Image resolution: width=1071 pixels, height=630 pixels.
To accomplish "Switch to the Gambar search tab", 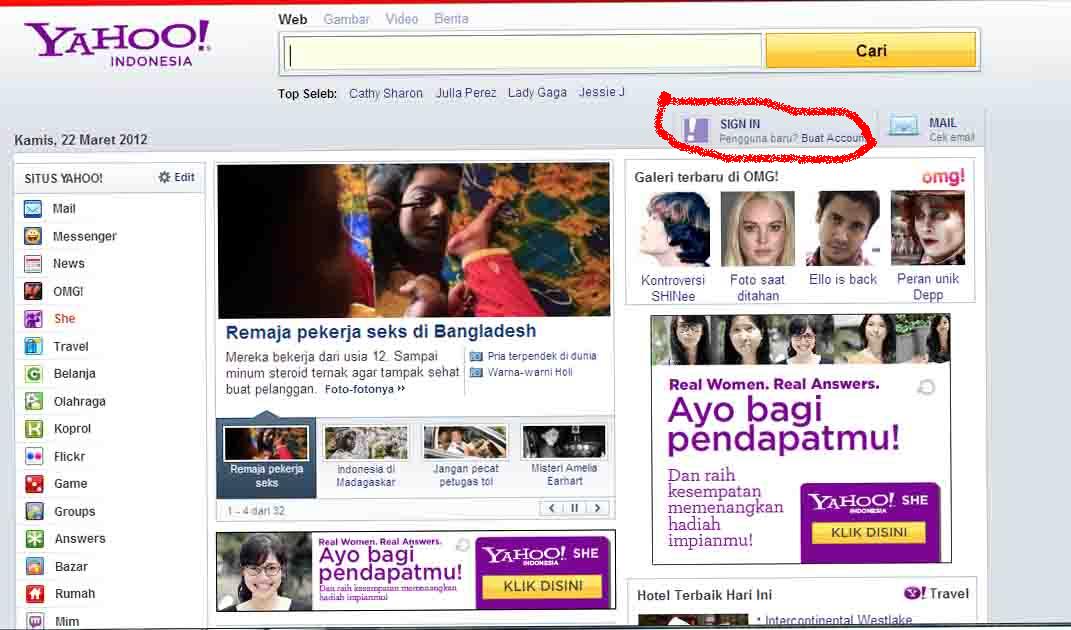I will pyautogui.click(x=346, y=19).
